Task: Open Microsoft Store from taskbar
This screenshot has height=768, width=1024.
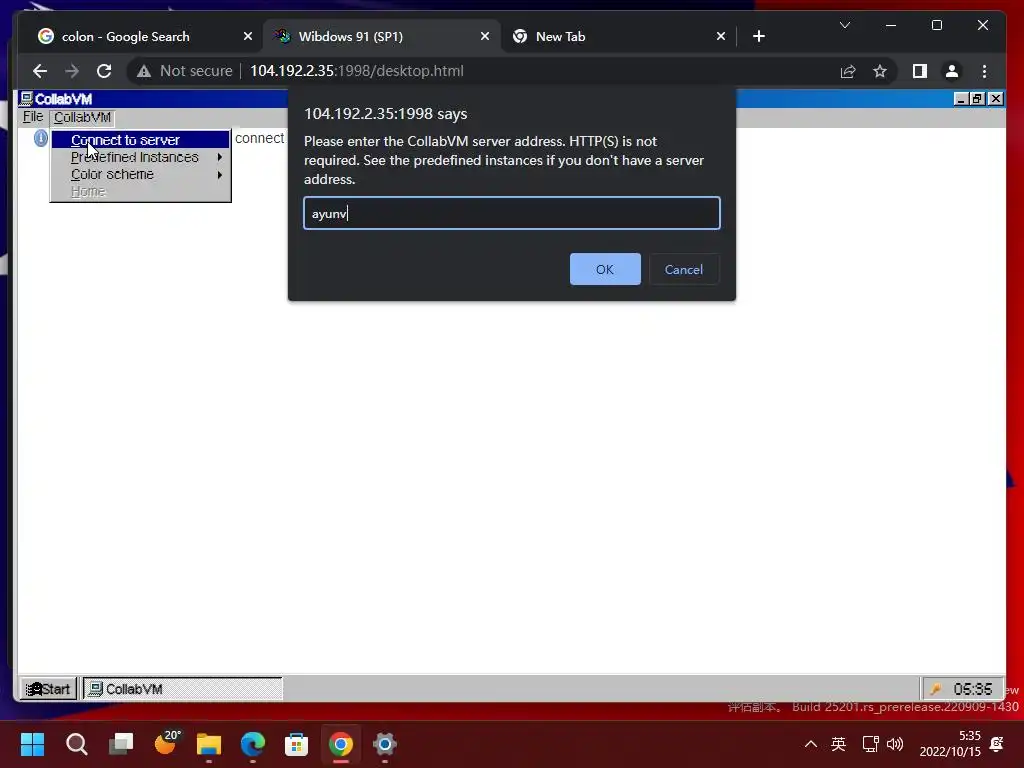Action: [x=296, y=744]
